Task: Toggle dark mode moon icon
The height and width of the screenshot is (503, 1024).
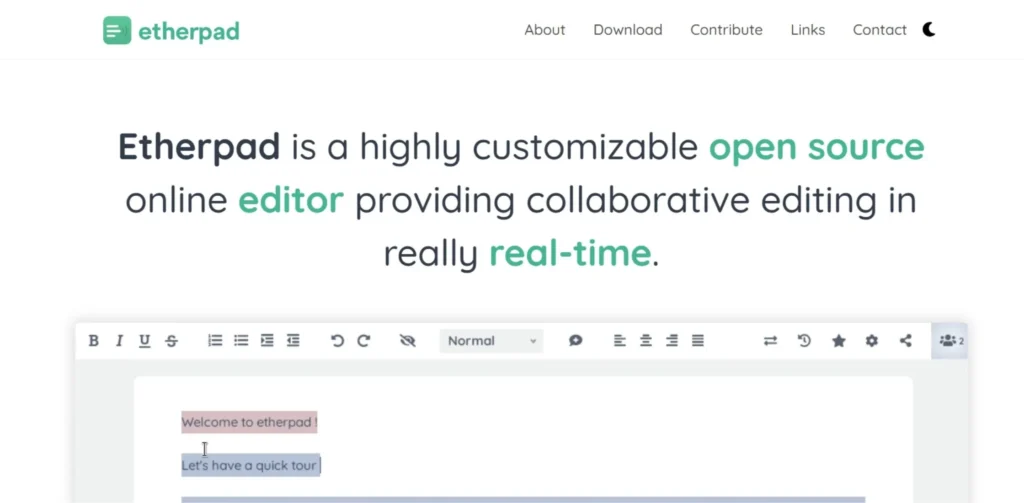Action: pyautogui.click(x=929, y=29)
